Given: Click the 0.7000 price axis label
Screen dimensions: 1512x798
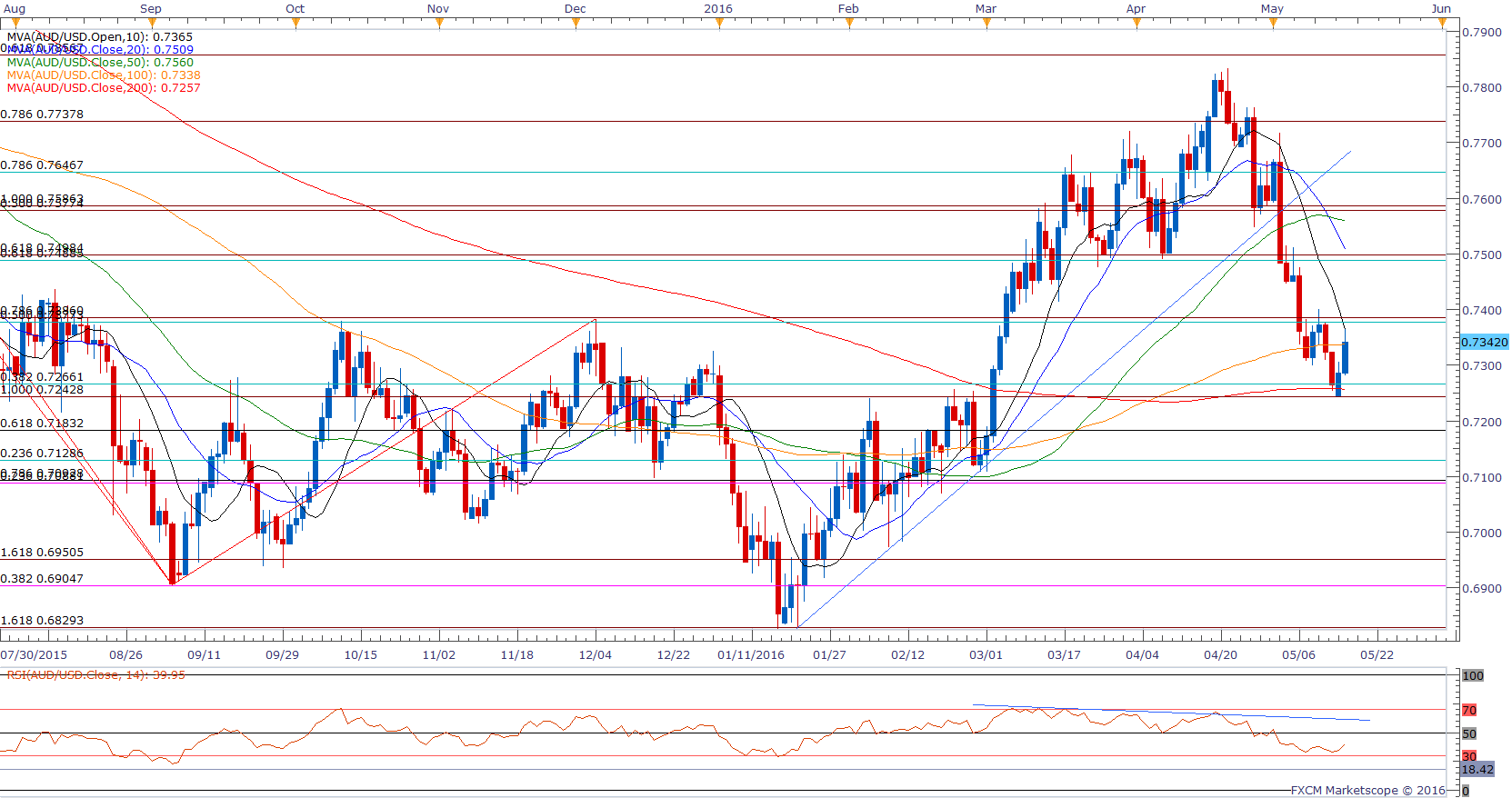Looking at the screenshot, I should click(x=1482, y=534).
